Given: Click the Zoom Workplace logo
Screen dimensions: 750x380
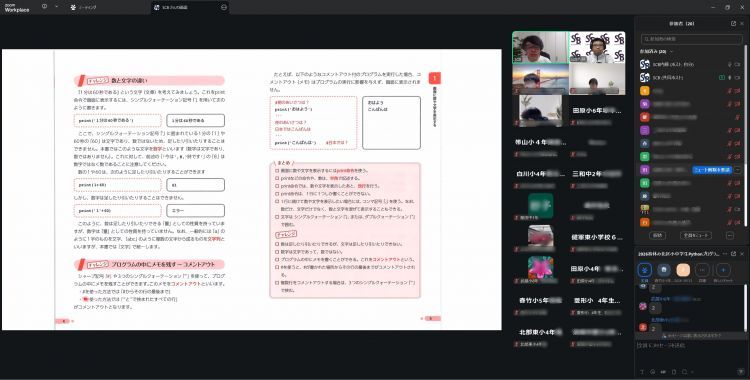Looking at the screenshot, I should (x=17, y=7).
